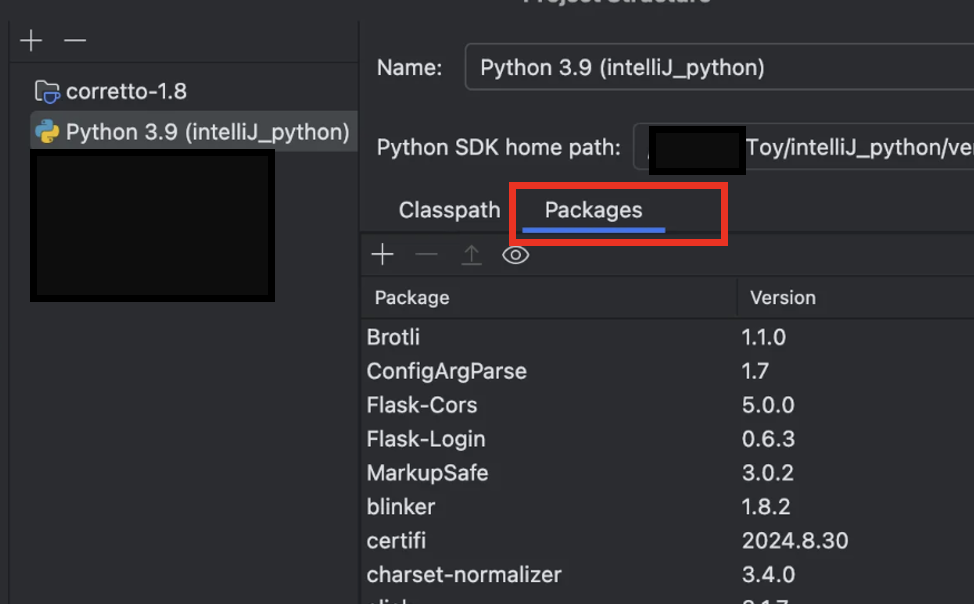Select the corretto-1.8 SDK folder icon
Image resolution: width=974 pixels, height=604 pixels.
47,92
